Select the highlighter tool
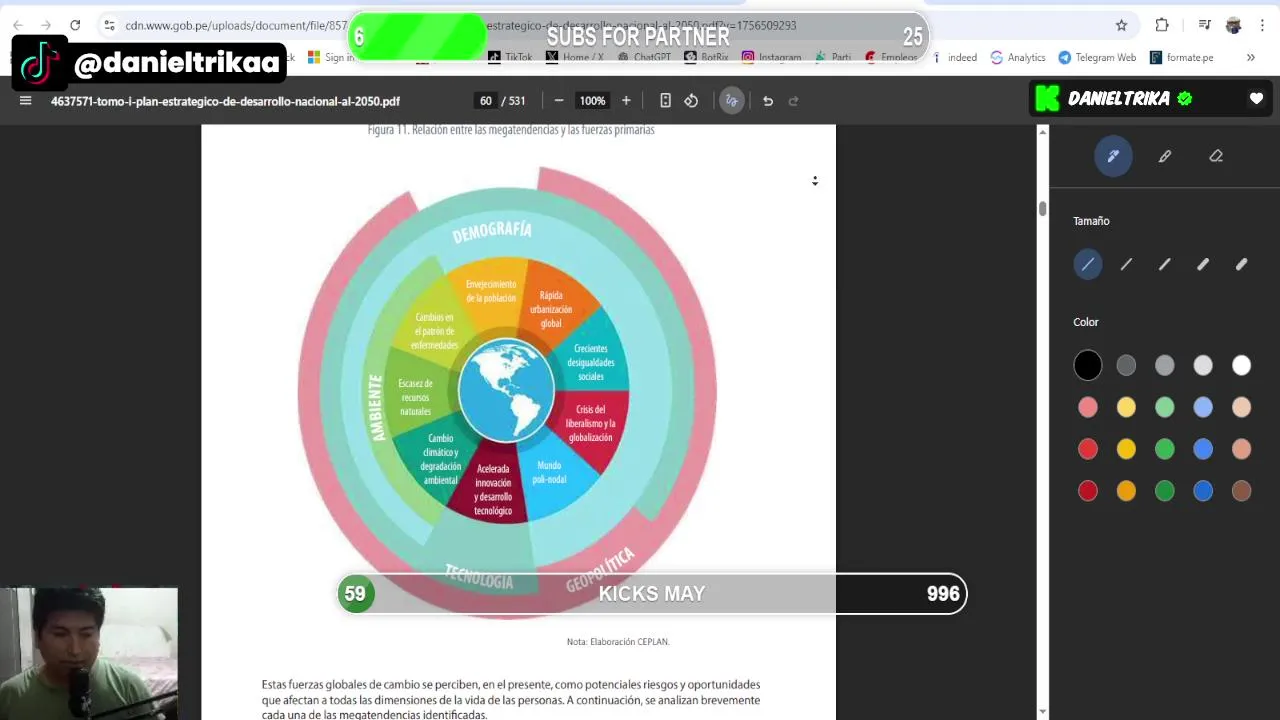1280x720 pixels. point(1165,156)
